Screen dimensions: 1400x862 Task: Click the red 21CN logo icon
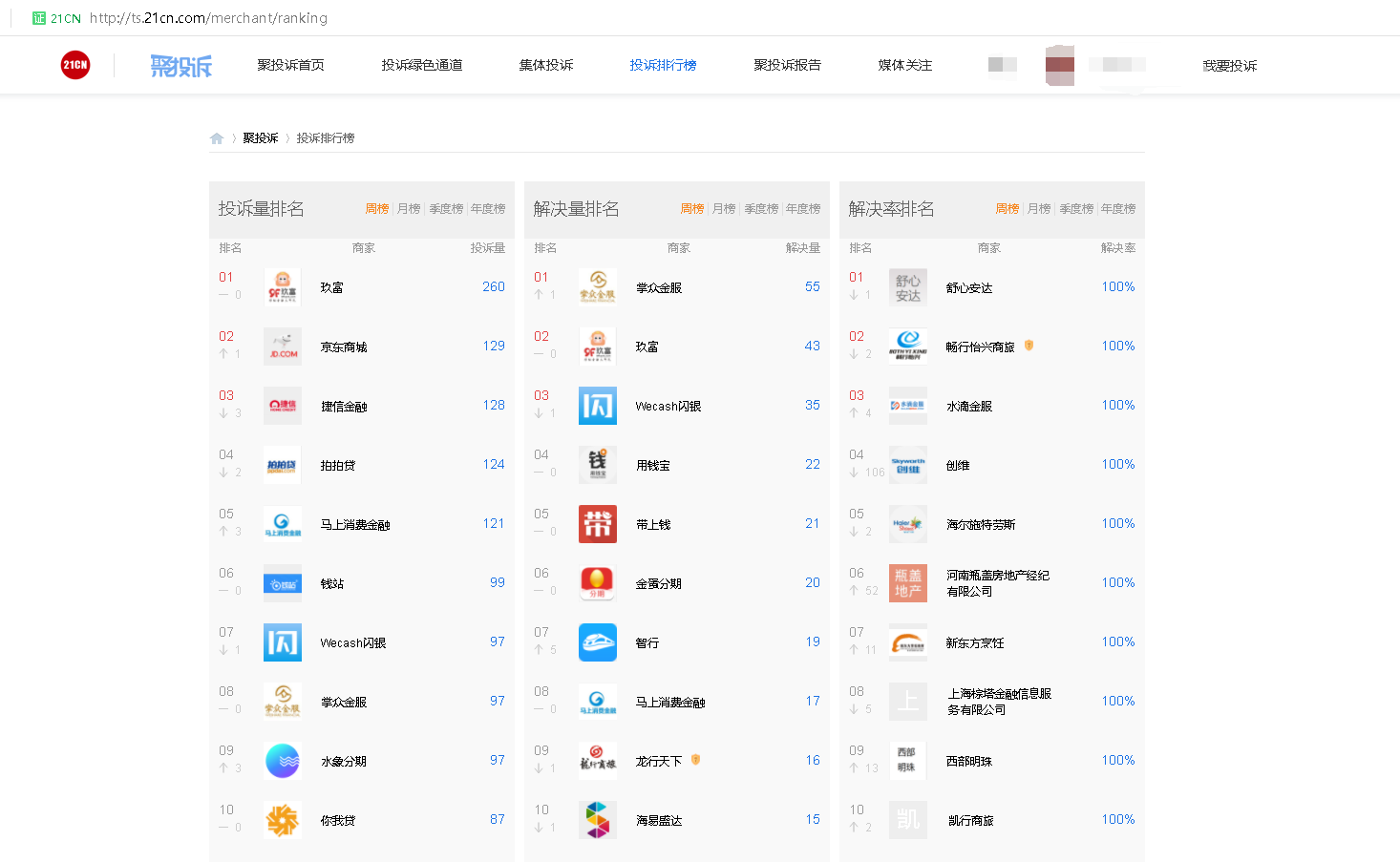point(75,65)
